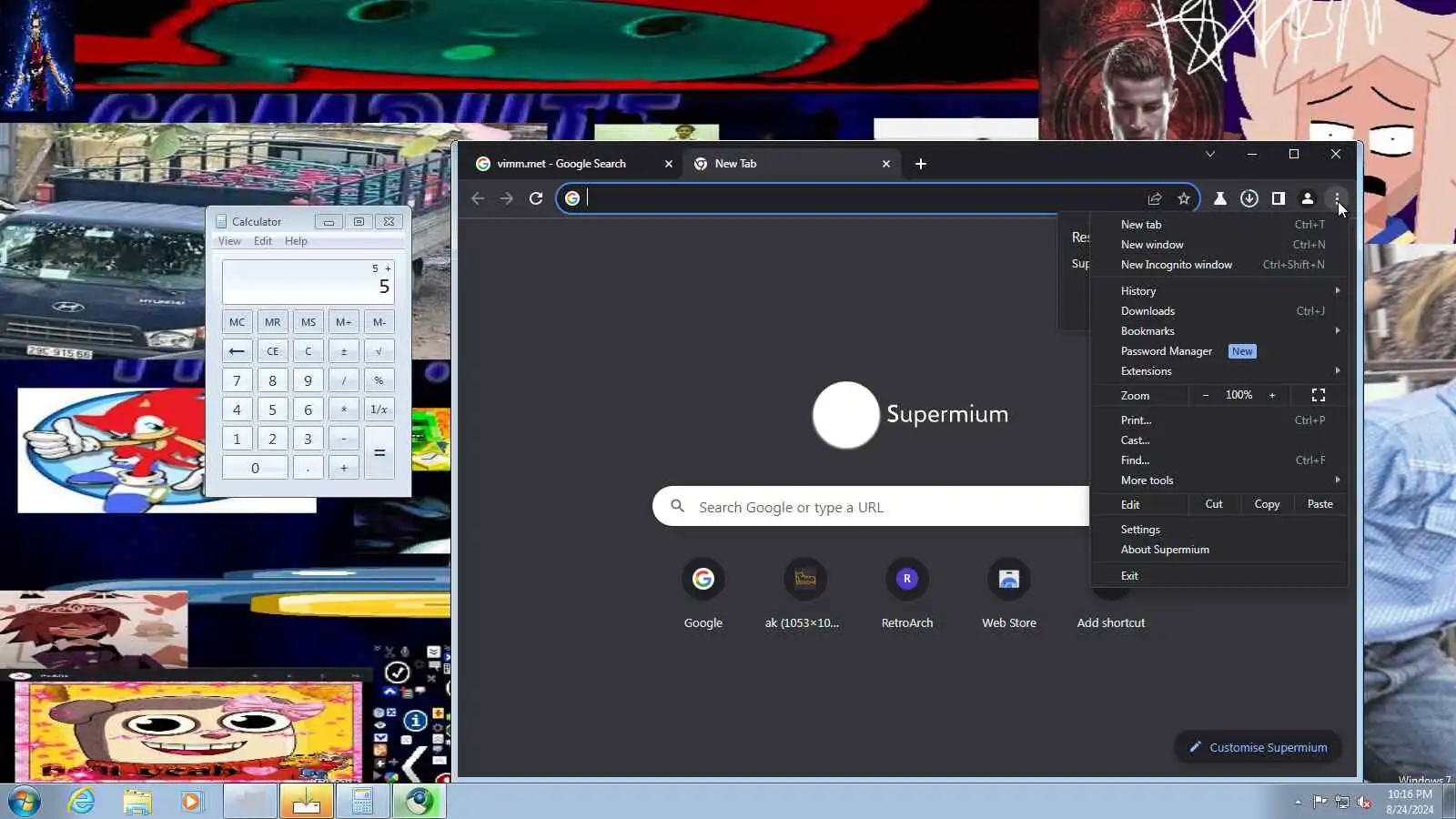This screenshot has width=1456, height=819.
Task: Open Password Manager
Action: point(1219,351)
